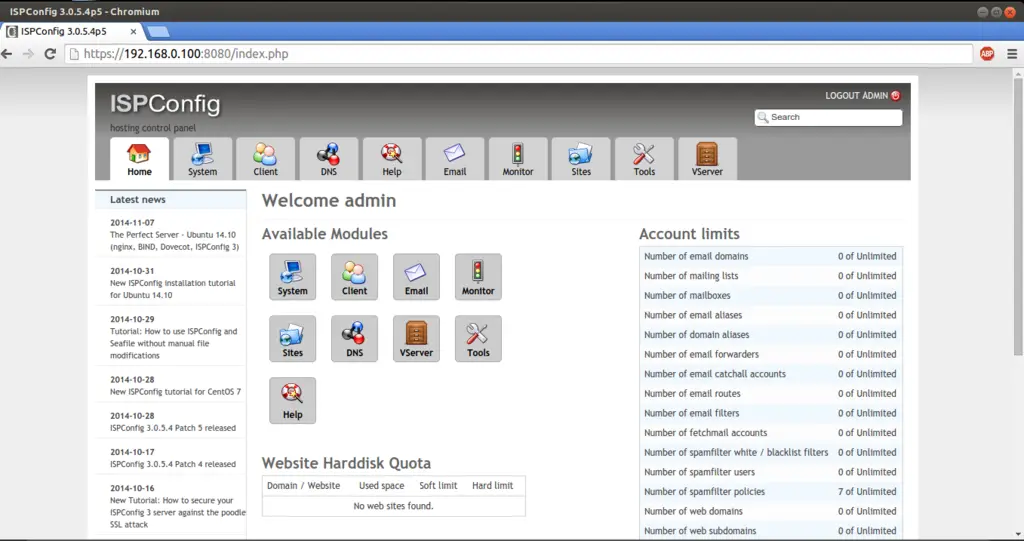
Task: Click the LOGOUT ADMIN link
Action: 856,95
